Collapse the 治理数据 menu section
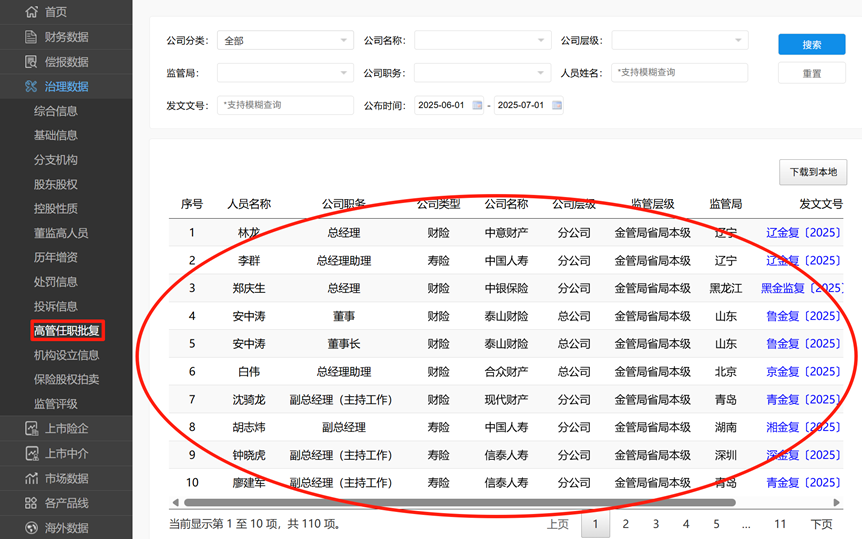 pos(66,86)
